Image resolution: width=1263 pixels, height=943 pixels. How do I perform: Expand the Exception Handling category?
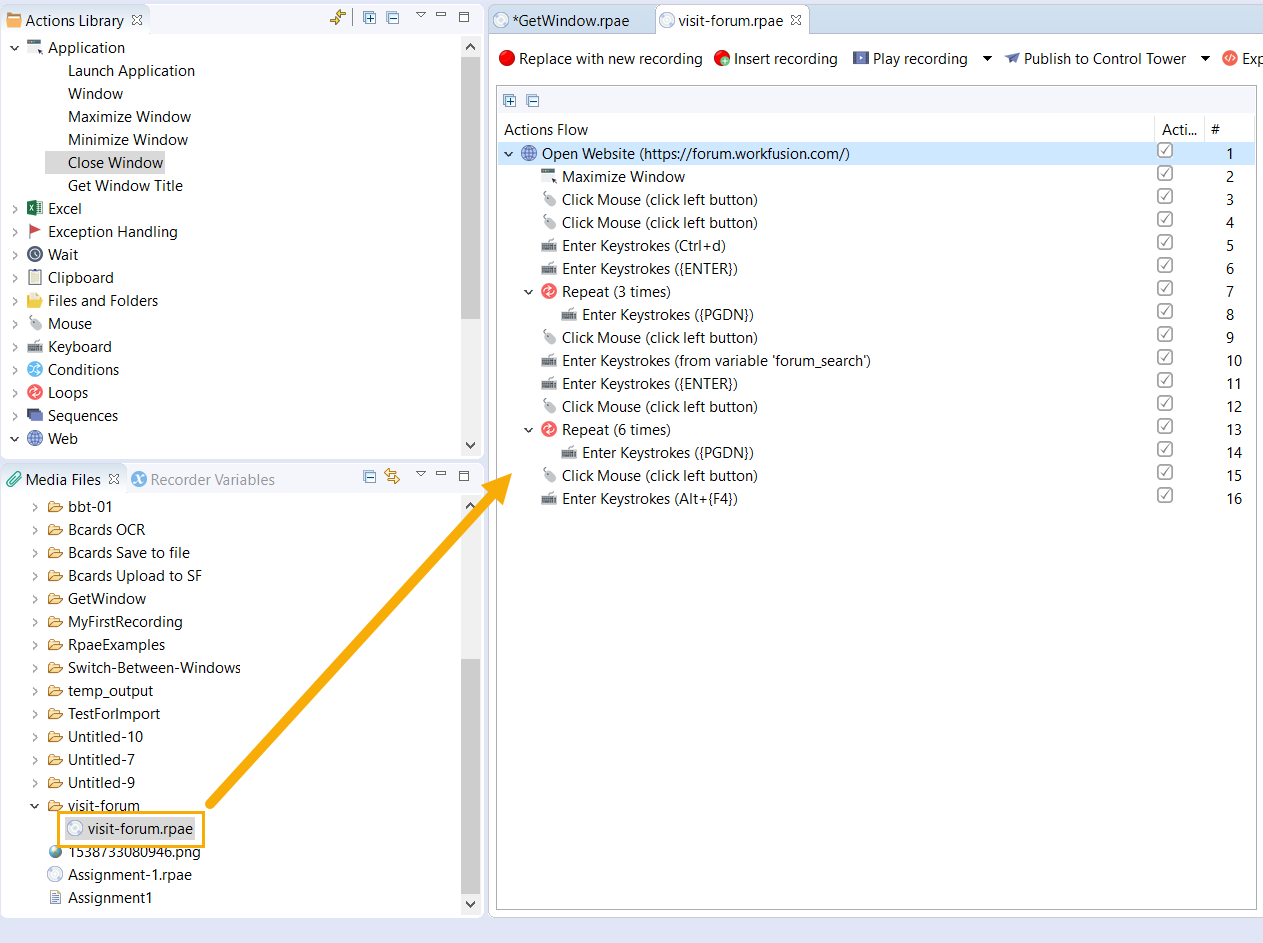pyautogui.click(x=14, y=231)
